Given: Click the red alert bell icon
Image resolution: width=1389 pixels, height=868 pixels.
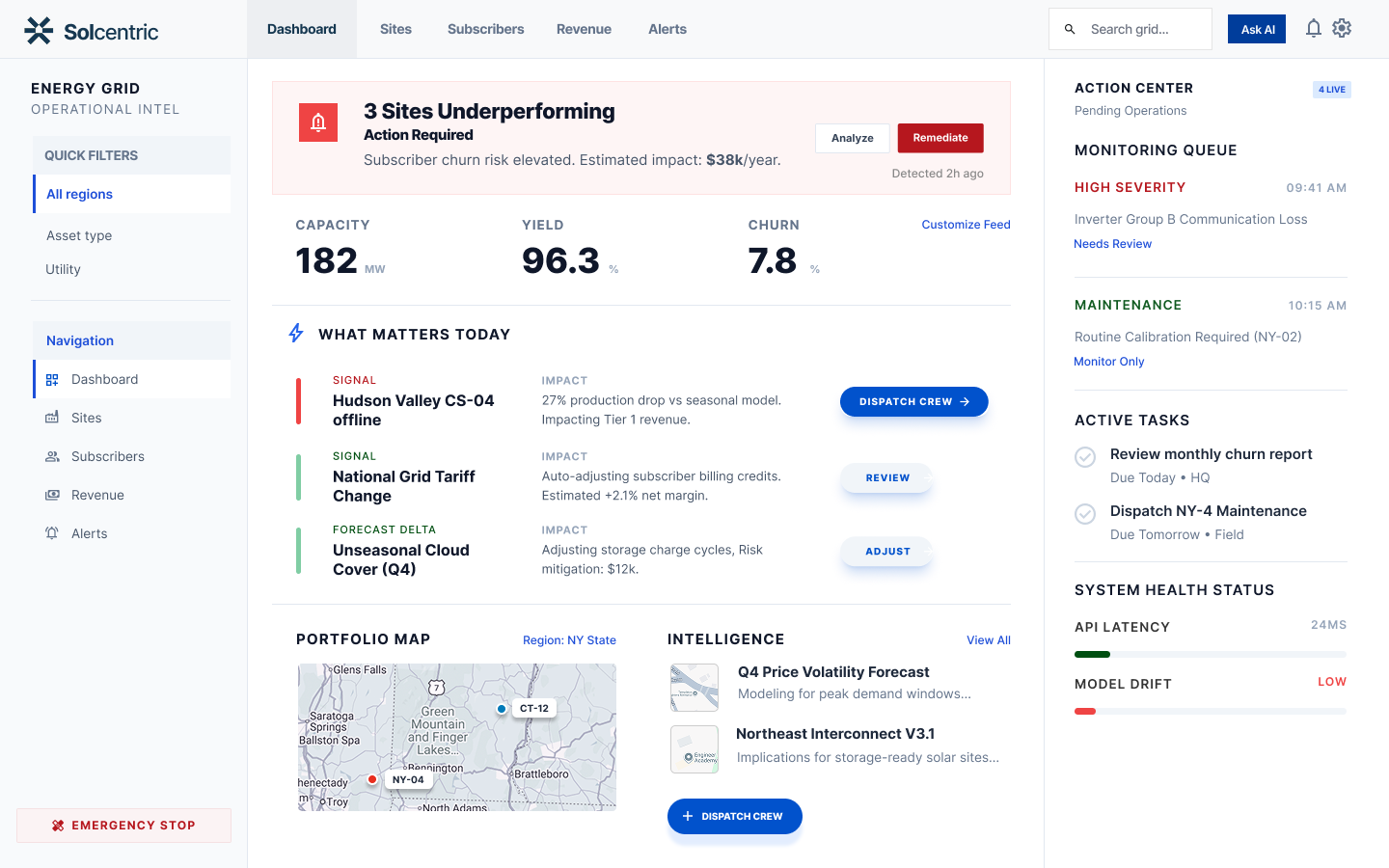Looking at the screenshot, I should tap(318, 122).
